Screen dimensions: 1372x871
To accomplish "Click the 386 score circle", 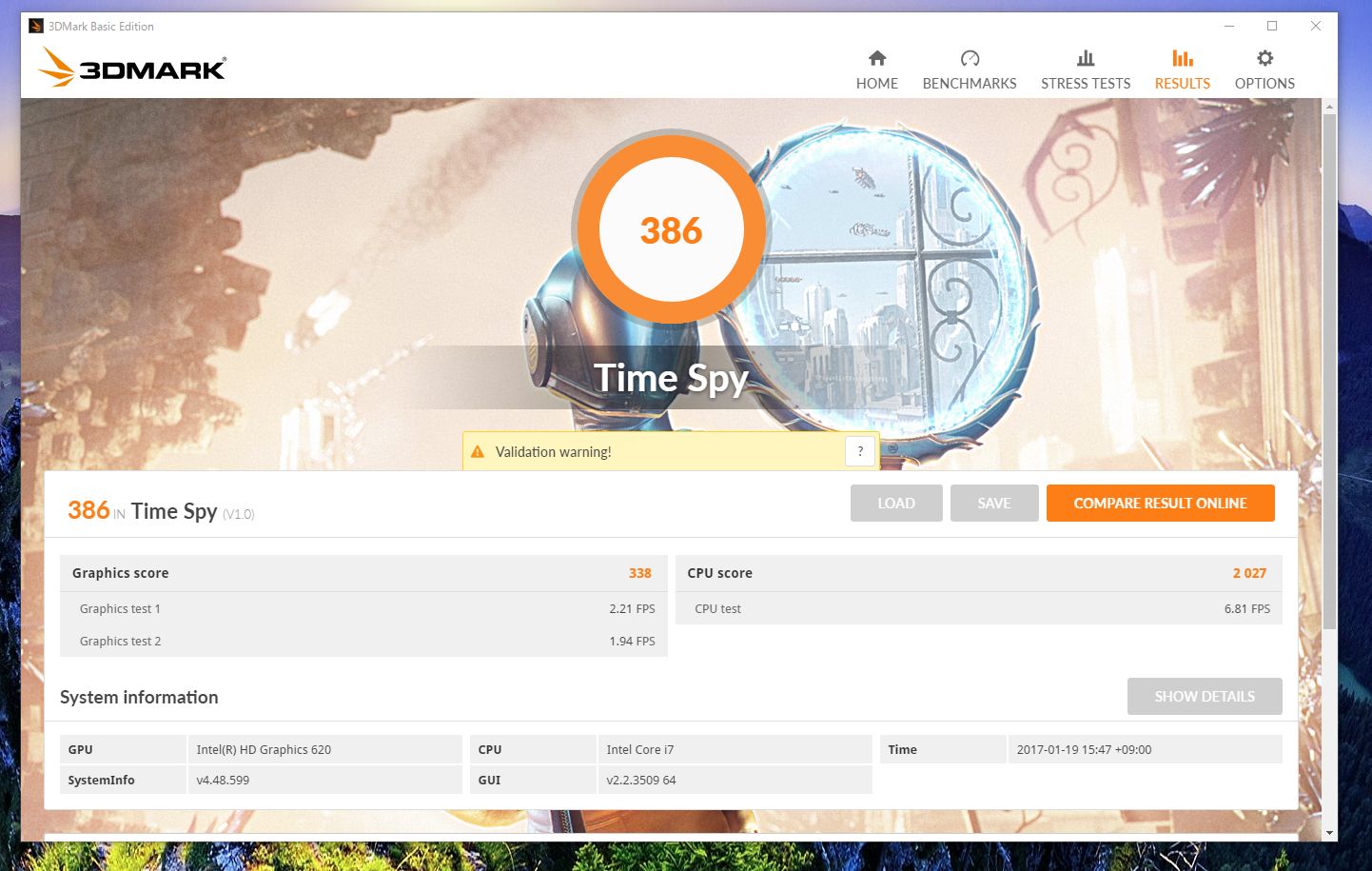I will 672,229.
